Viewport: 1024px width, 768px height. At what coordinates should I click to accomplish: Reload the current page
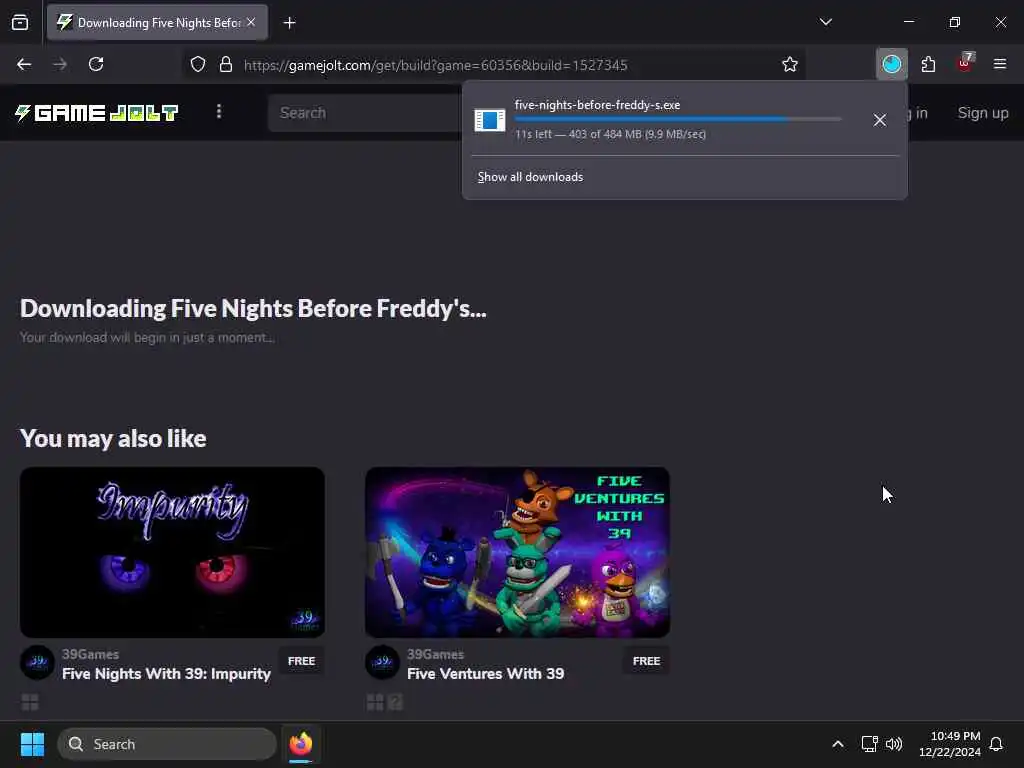pyautogui.click(x=96, y=64)
